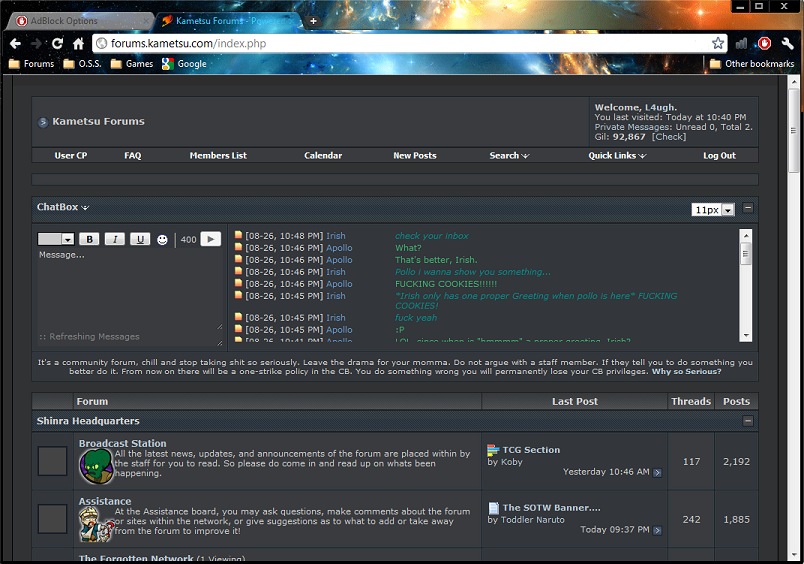
Task: Click the SOTW Banner post document icon
Action: click(x=493, y=508)
